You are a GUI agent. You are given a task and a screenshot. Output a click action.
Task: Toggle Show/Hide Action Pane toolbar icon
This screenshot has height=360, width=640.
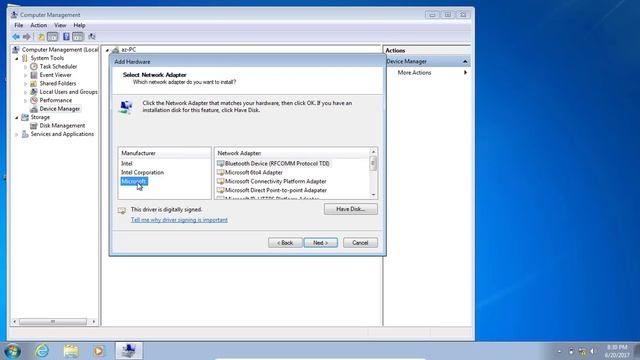pos(78,37)
